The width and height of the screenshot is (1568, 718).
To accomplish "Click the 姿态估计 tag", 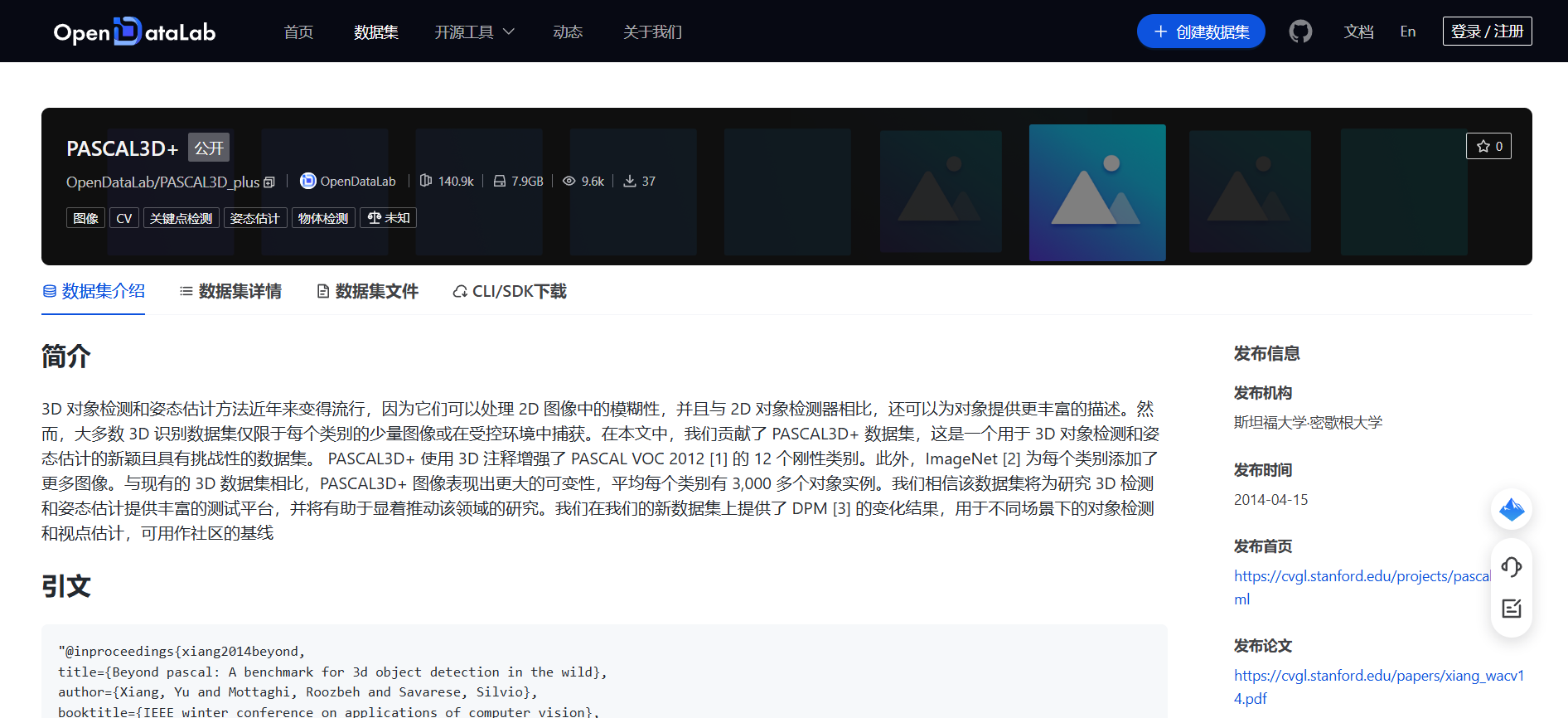I will pos(255,218).
